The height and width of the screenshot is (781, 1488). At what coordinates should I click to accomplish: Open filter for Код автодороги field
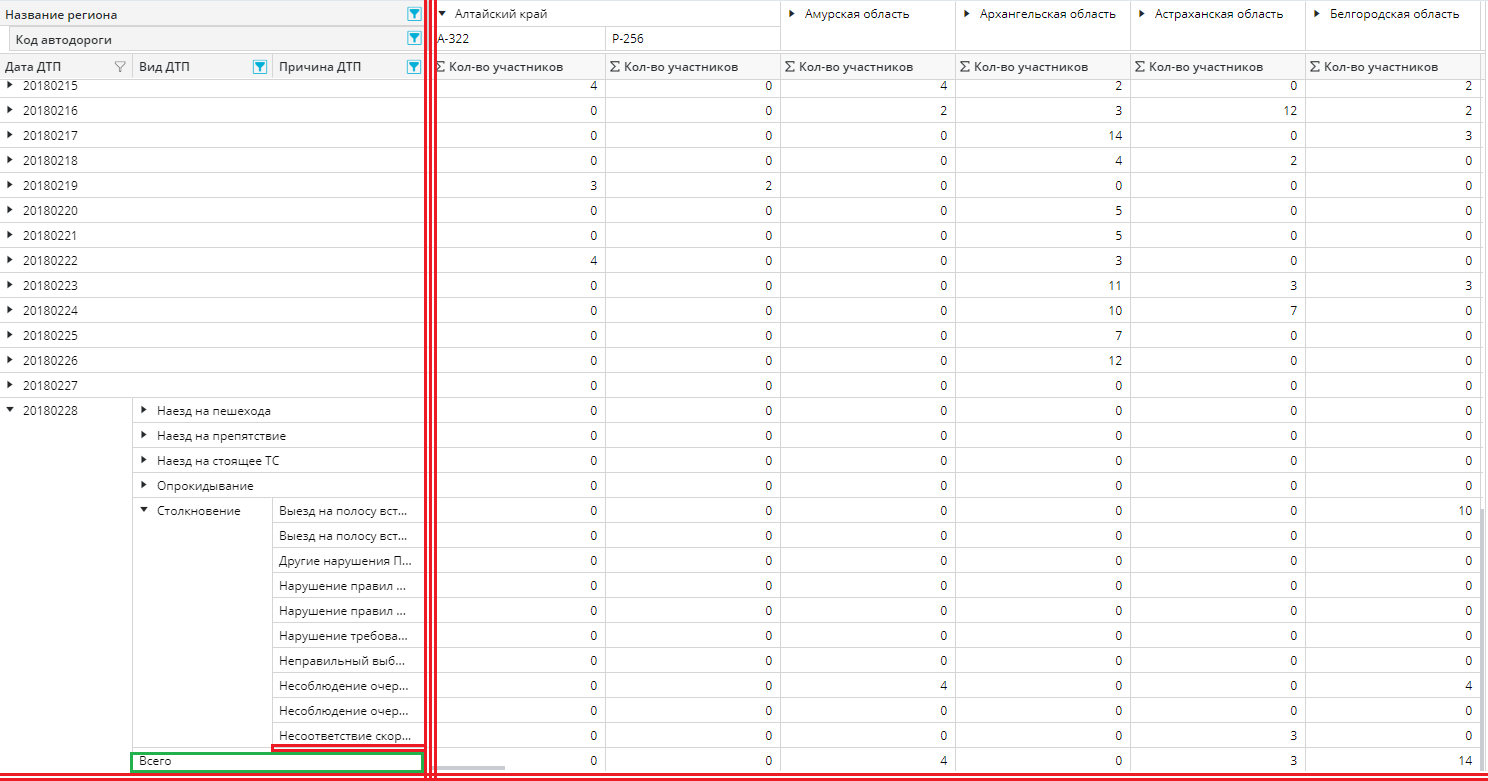click(414, 39)
